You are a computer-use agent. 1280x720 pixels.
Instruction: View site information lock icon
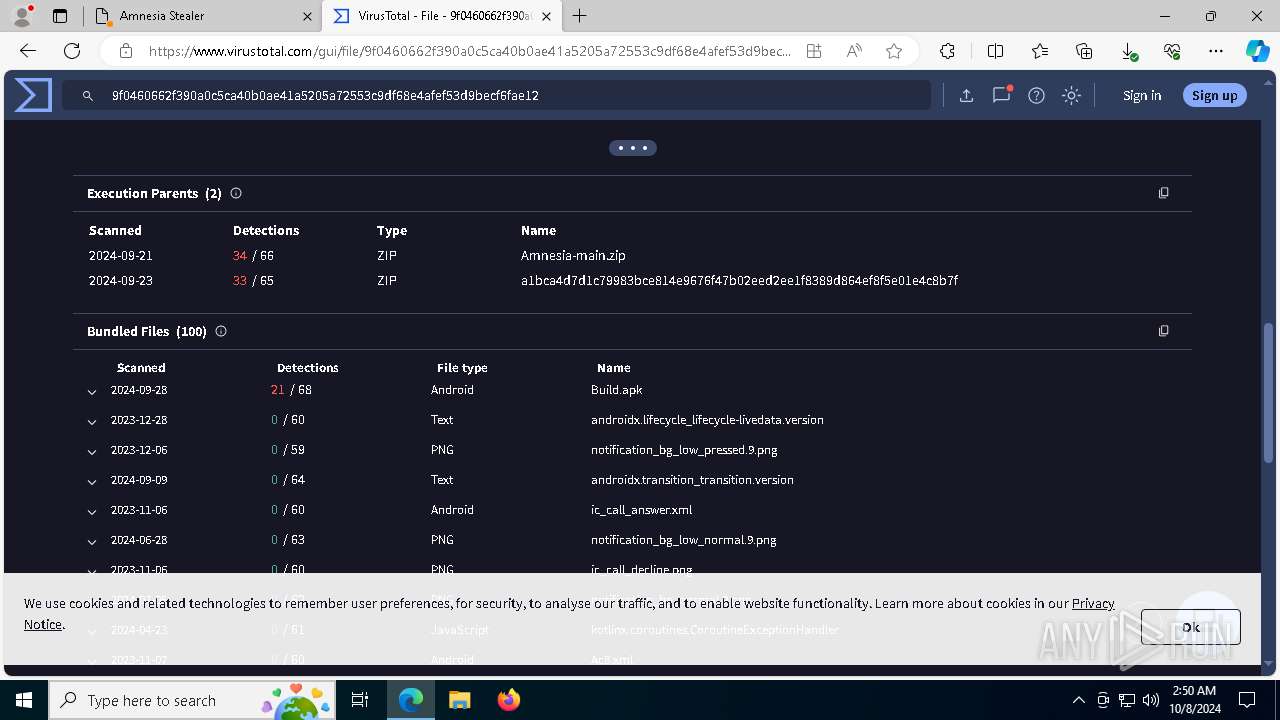[x=126, y=51]
